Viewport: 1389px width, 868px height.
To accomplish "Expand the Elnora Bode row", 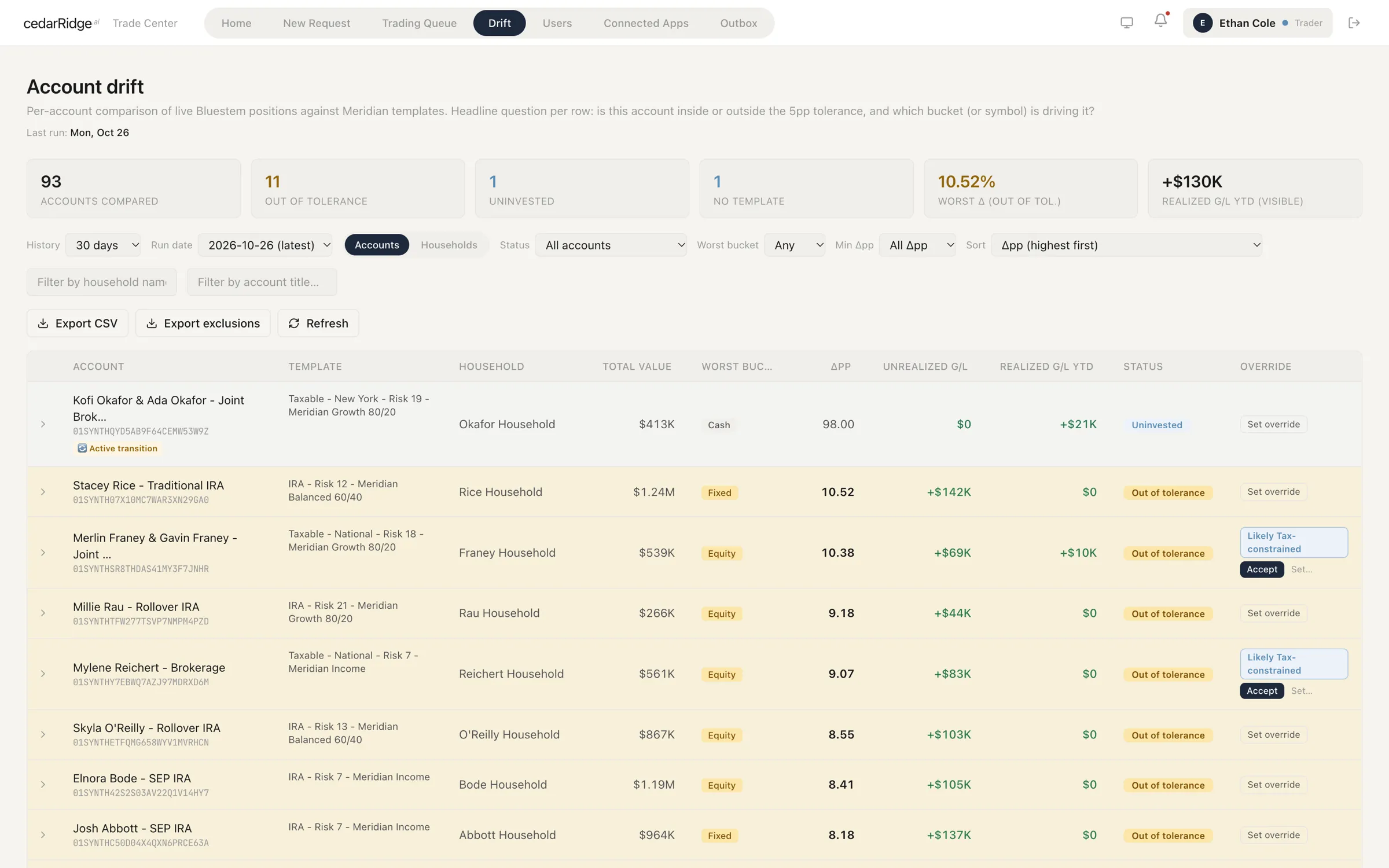I will [x=43, y=785].
